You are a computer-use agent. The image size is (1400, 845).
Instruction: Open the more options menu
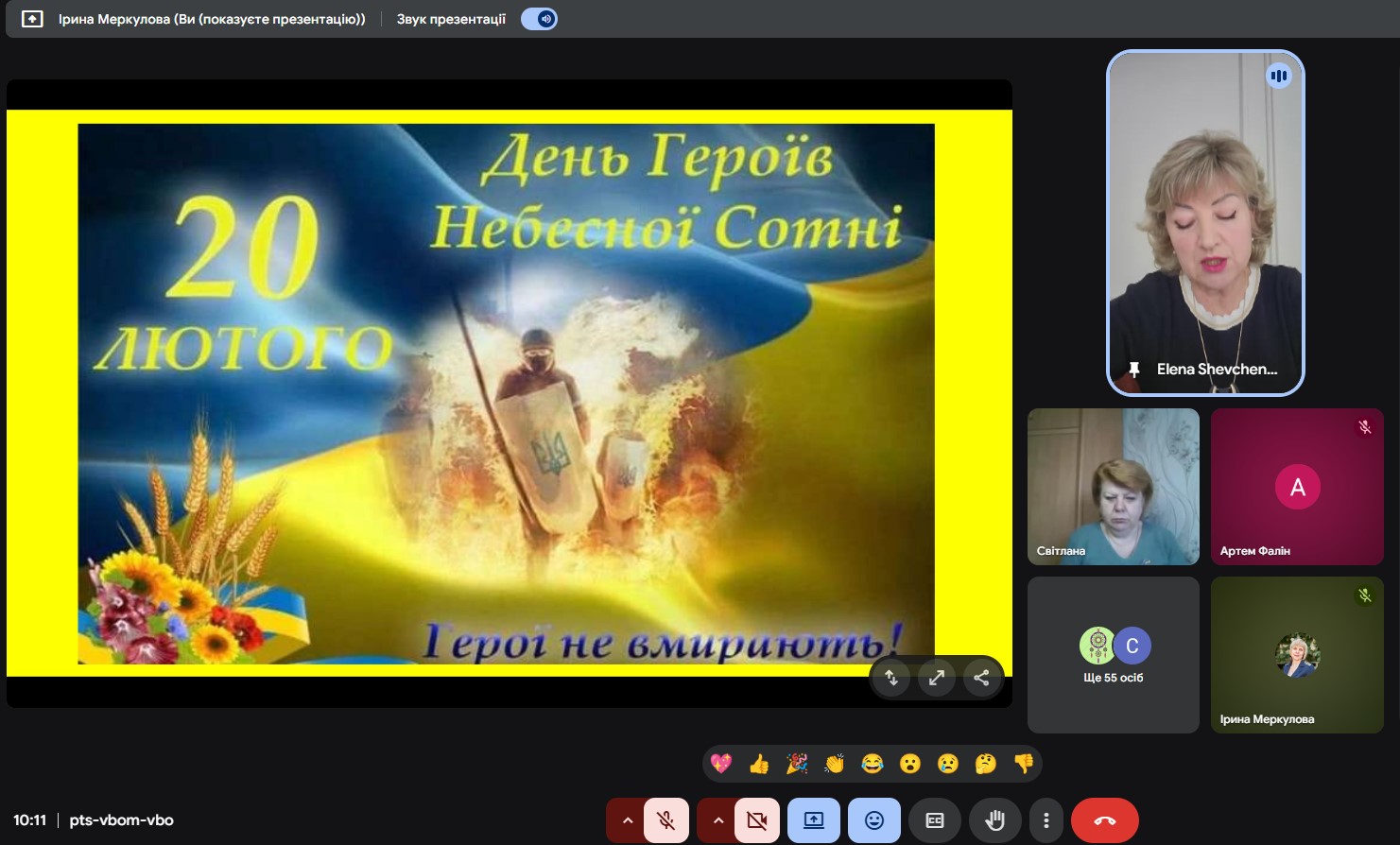(x=1045, y=820)
